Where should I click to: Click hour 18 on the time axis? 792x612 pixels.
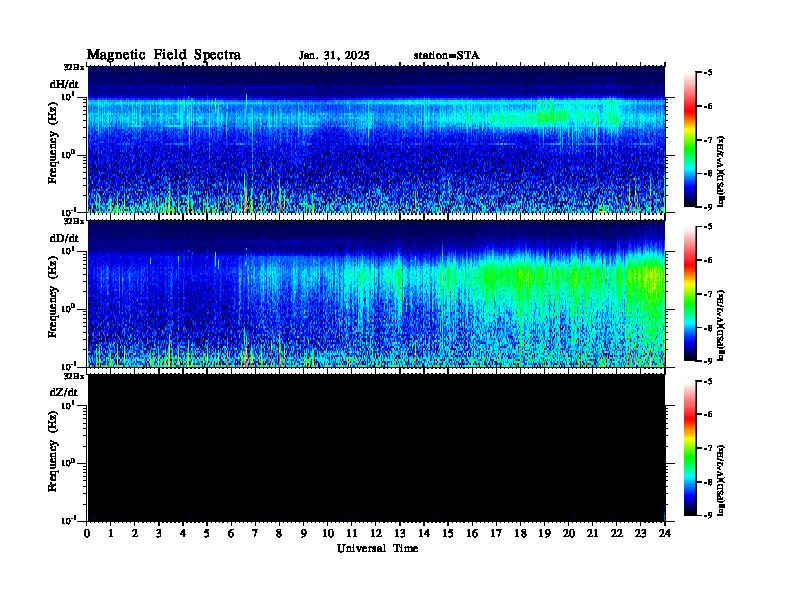click(x=520, y=534)
